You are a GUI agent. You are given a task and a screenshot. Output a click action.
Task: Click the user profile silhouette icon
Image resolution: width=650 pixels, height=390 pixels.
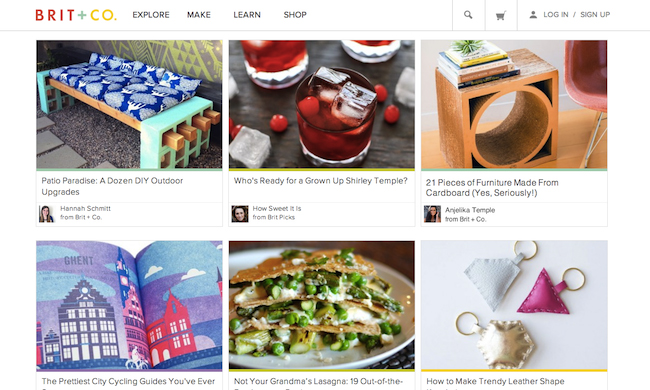pos(533,15)
